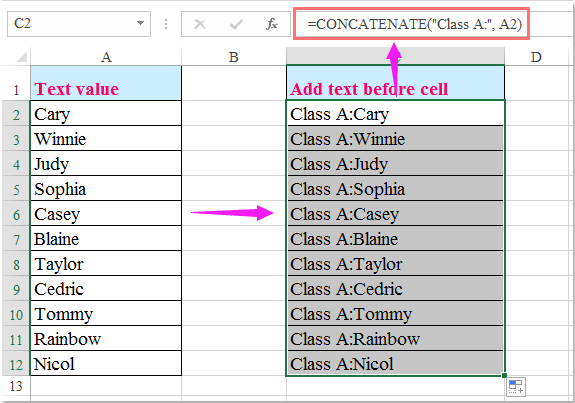This screenshot has height=403, width=575.
Task: Open the Insert Function fx icon
Action: coord(272,24)
